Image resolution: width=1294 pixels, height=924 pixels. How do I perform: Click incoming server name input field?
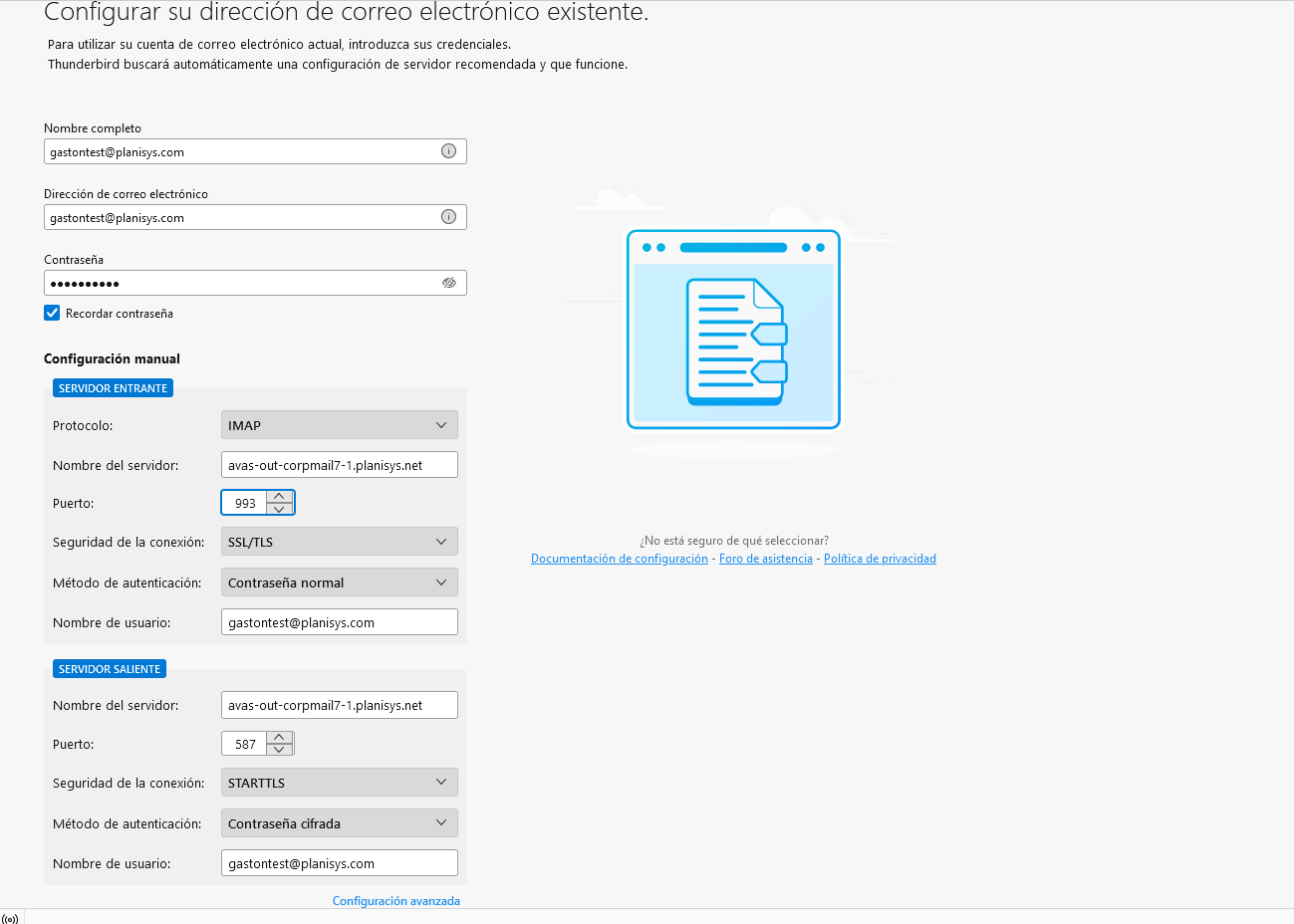[339, 465]
